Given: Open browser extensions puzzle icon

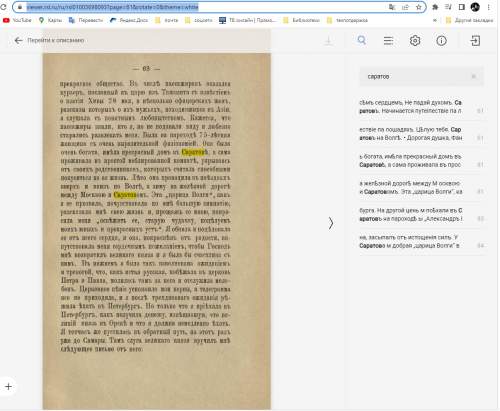Looking at the screenshot, I should click(435, 7).
